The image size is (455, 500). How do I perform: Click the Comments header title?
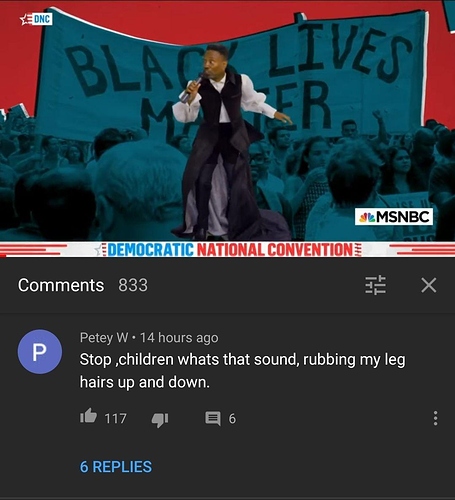coord(61,285)
